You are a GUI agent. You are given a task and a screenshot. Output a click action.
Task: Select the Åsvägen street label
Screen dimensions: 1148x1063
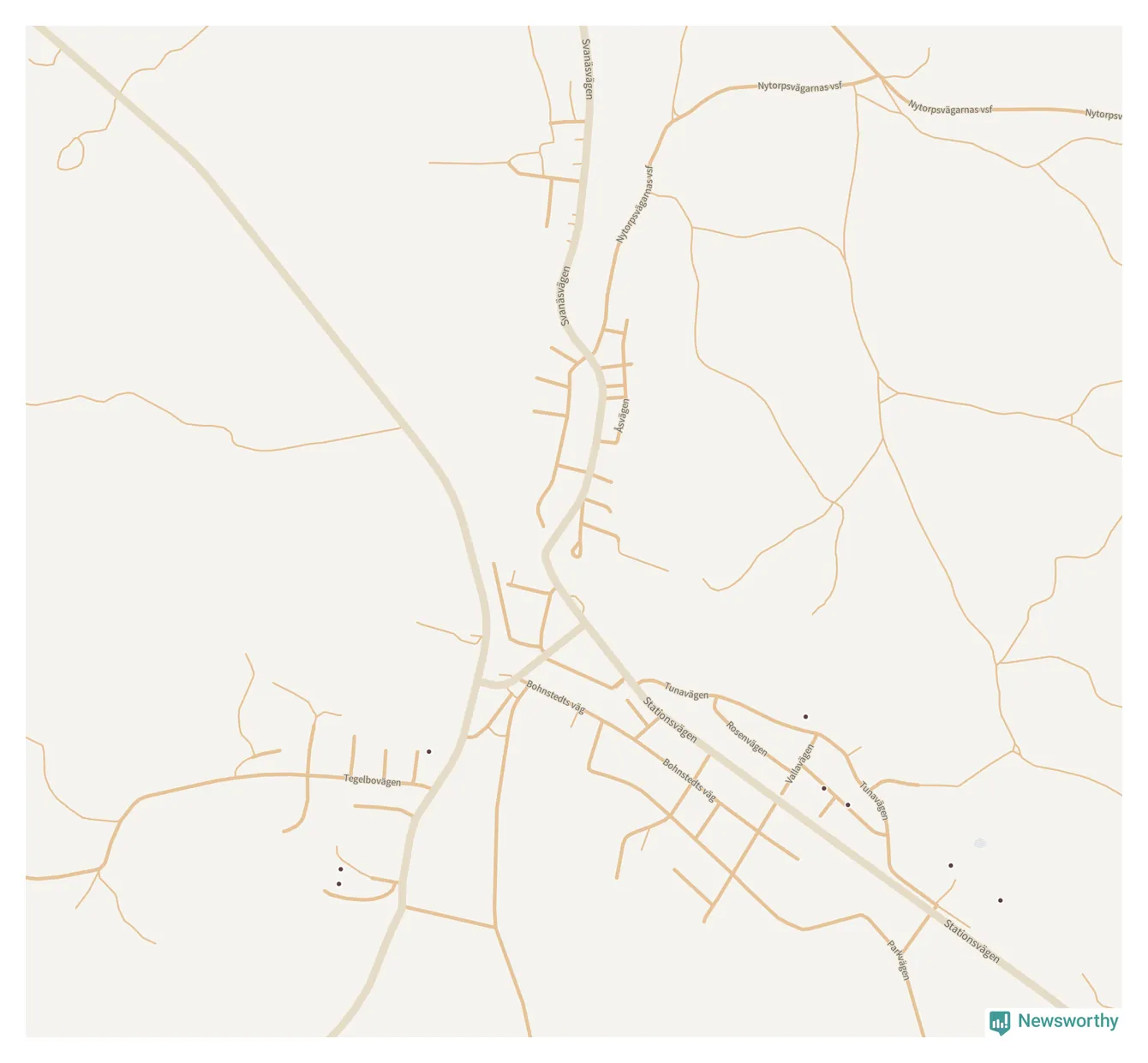(x=622, y=415)
